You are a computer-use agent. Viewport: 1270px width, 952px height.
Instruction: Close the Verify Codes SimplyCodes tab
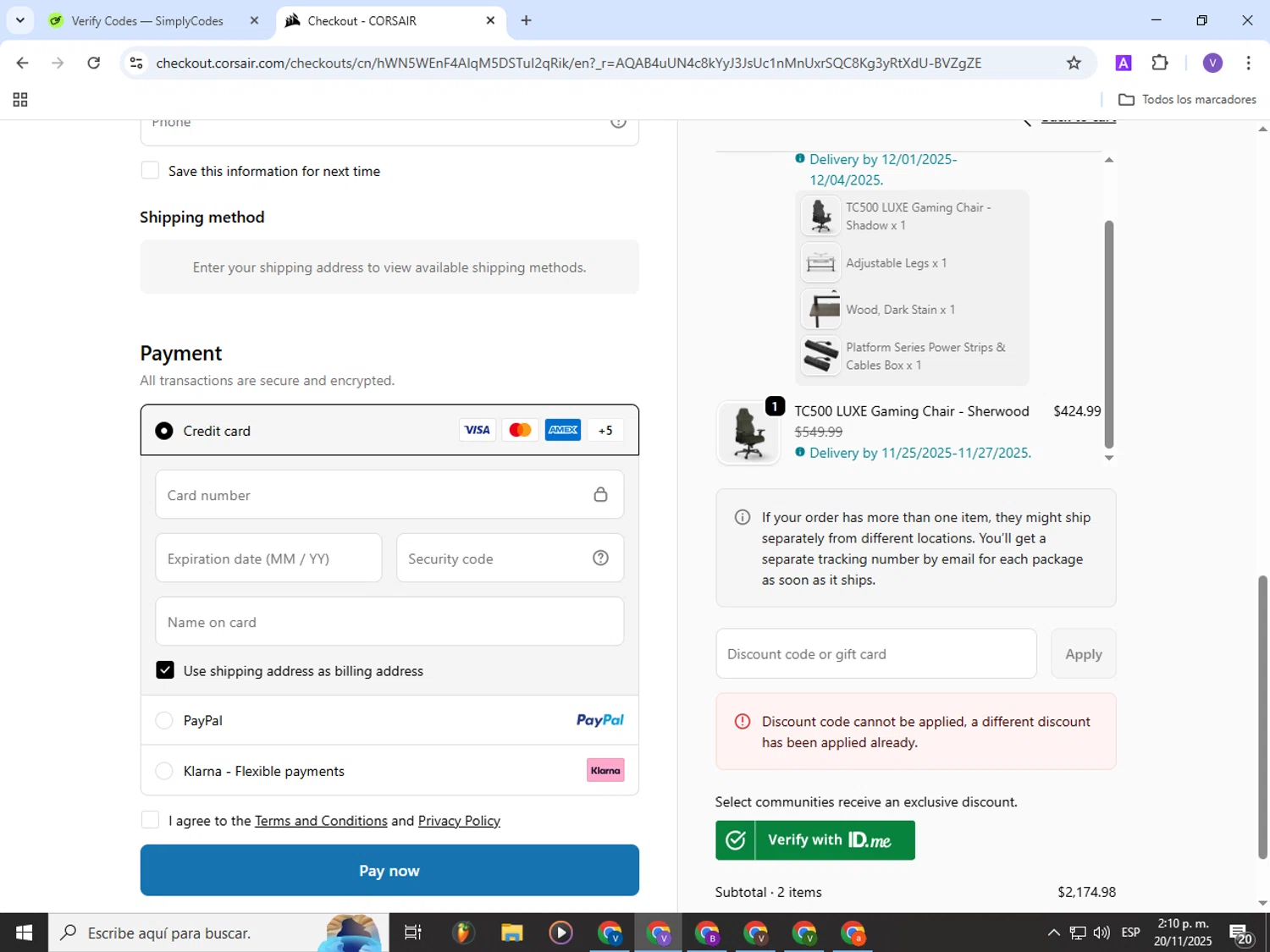[254, 20]
